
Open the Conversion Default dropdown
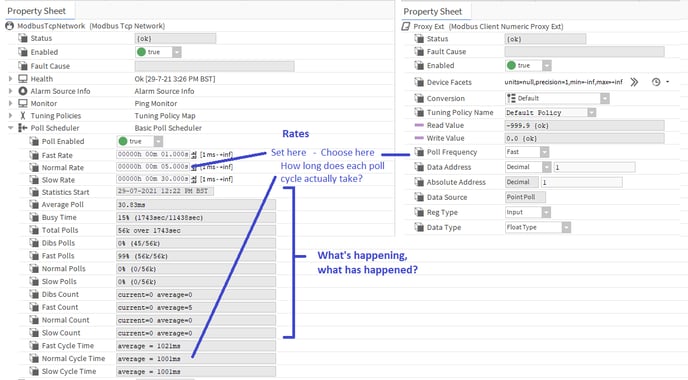point(605,98)
